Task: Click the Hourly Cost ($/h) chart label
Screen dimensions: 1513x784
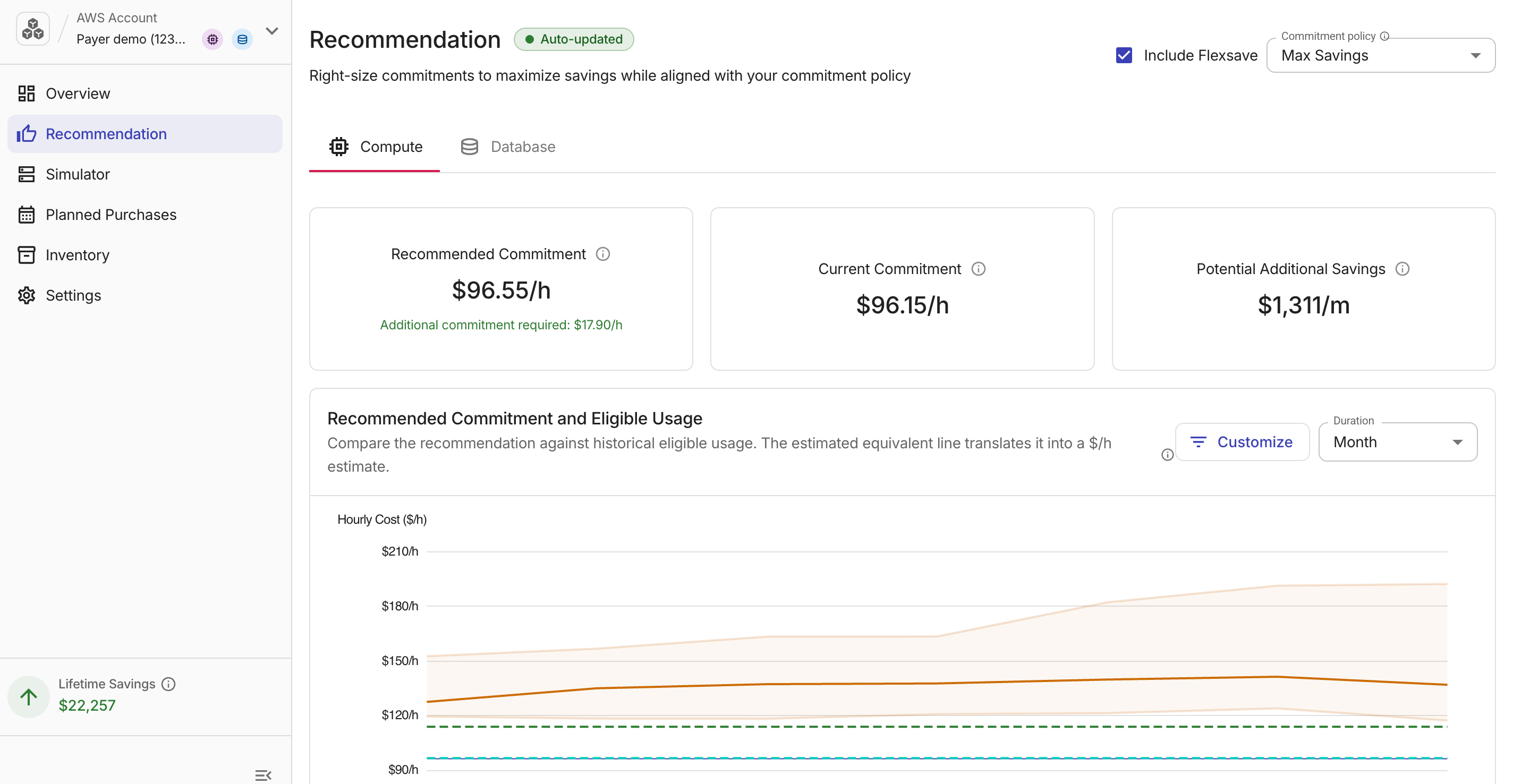Action: (382, 519)
